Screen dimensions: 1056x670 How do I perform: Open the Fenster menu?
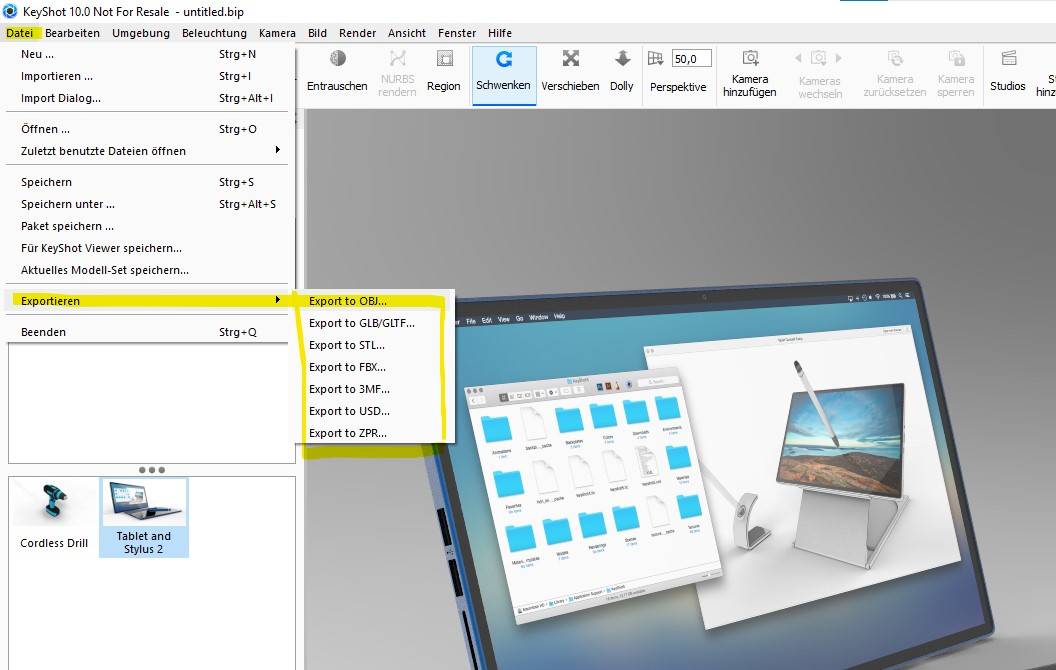[457, 33]
